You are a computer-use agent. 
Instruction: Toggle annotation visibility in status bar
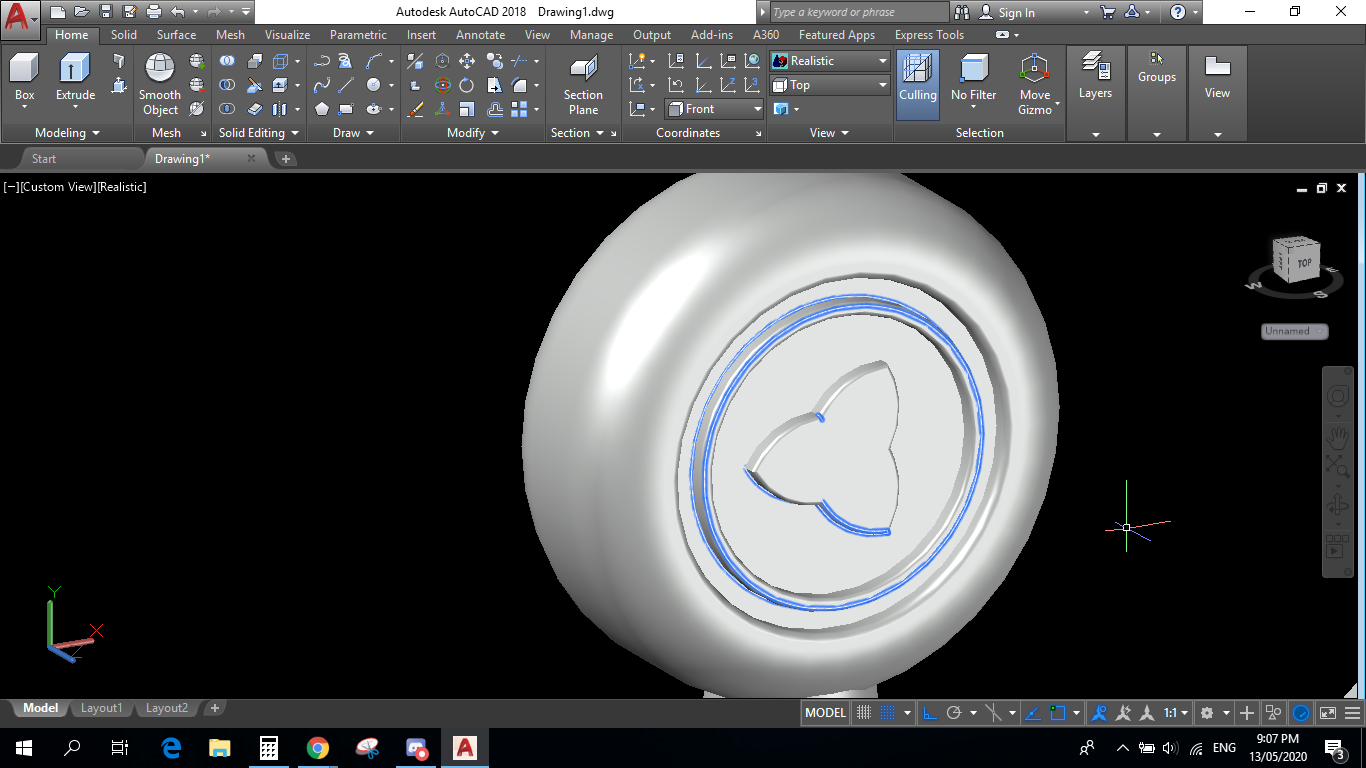click(x=1100, y=713)
